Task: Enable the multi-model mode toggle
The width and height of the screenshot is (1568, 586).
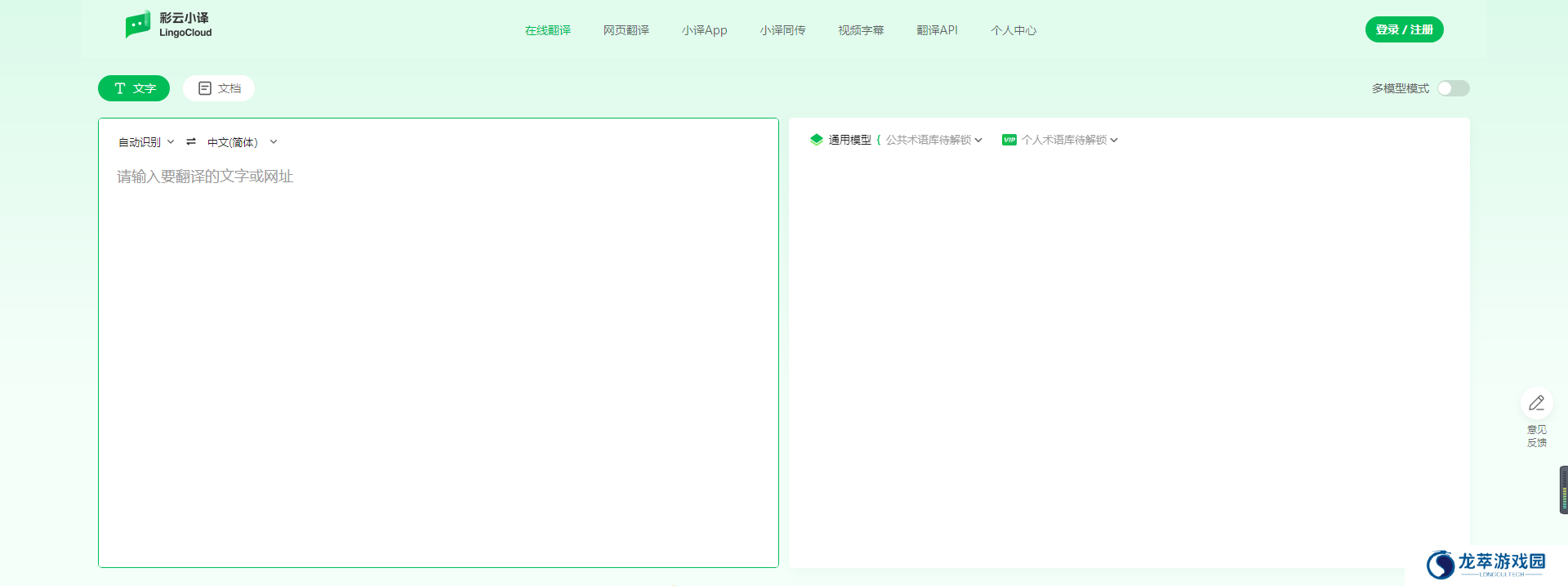Action: point(1453,88)
